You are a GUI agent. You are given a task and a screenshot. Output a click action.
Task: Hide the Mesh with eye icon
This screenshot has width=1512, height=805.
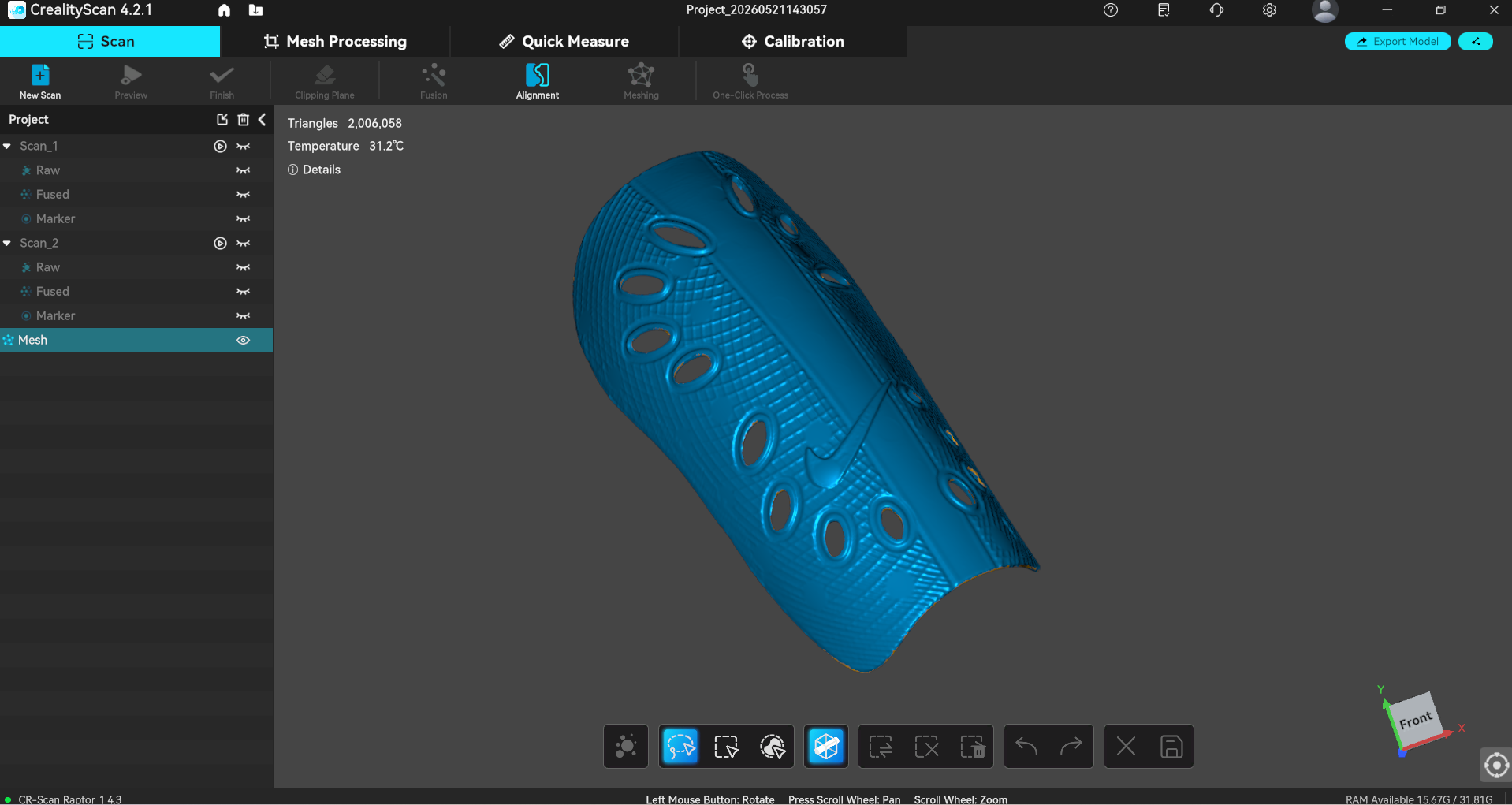[243, 341]
